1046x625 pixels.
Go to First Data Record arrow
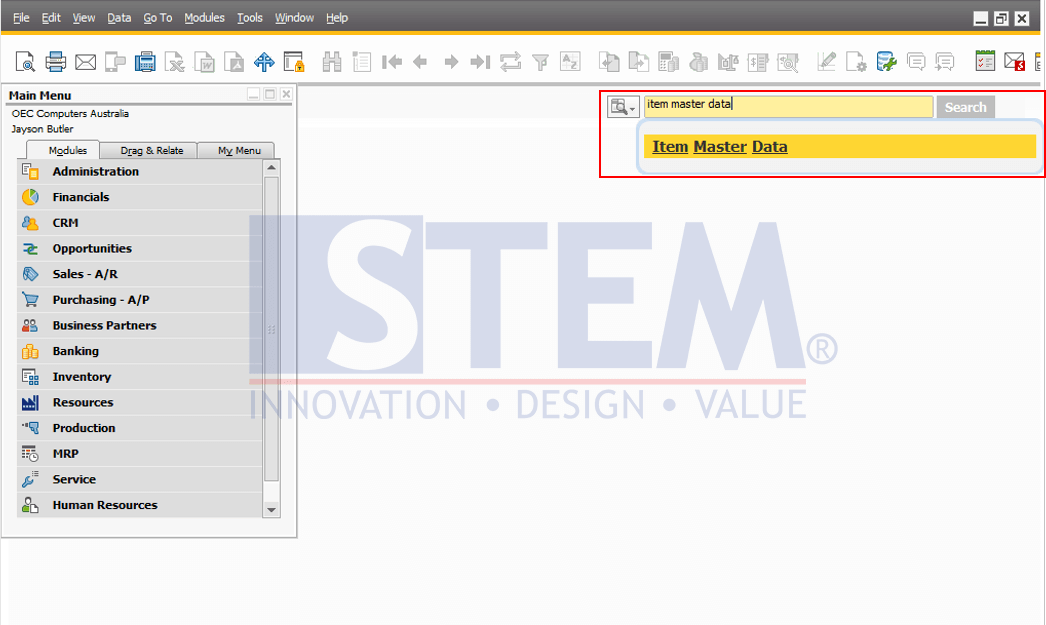(392, 62)
